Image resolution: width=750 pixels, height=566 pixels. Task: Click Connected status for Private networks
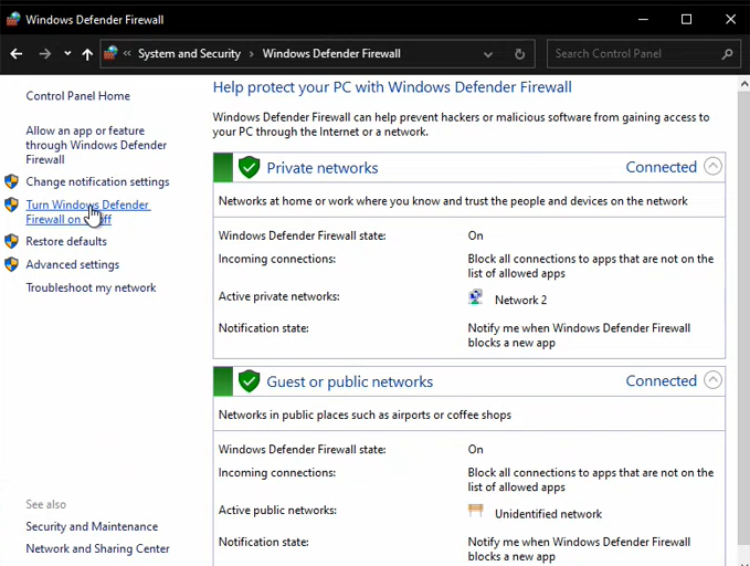point(661,167)
